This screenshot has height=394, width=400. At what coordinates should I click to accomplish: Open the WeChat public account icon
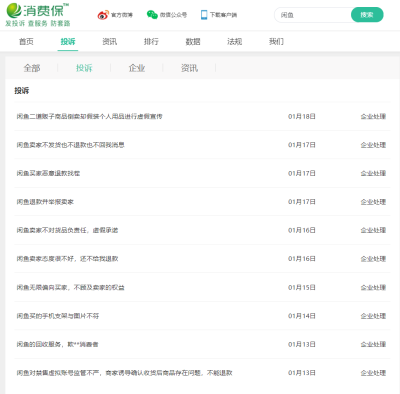[x=152, y=15]
